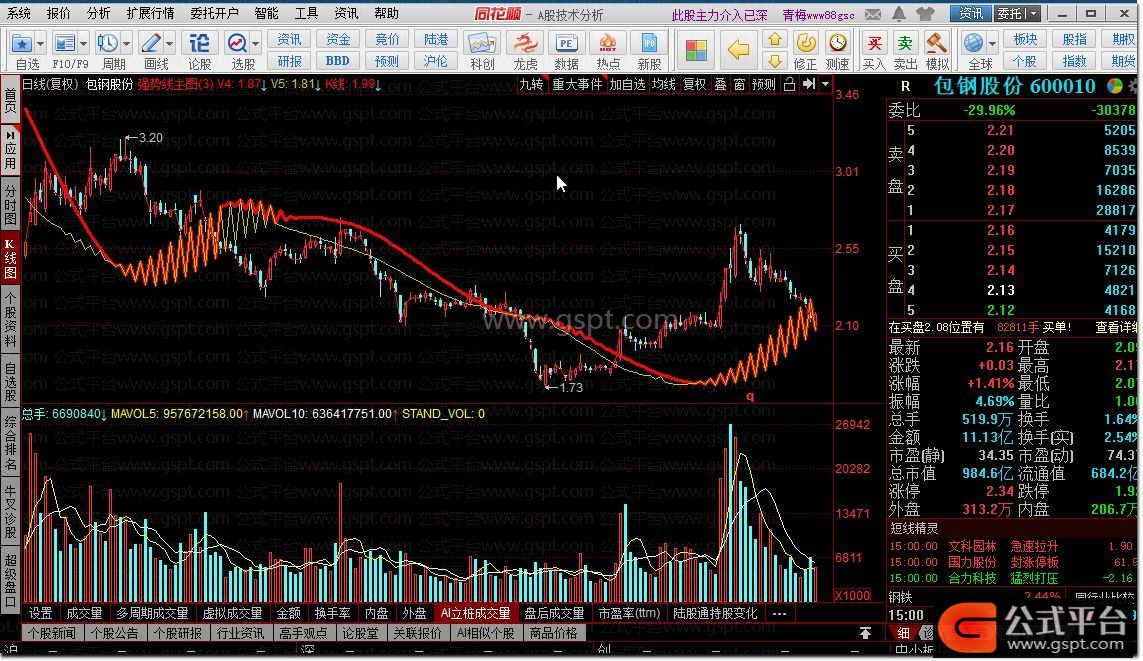Open the 扩展行情 menu
This screenshot has height=661, width=1143.
click(x=150, y=13)
